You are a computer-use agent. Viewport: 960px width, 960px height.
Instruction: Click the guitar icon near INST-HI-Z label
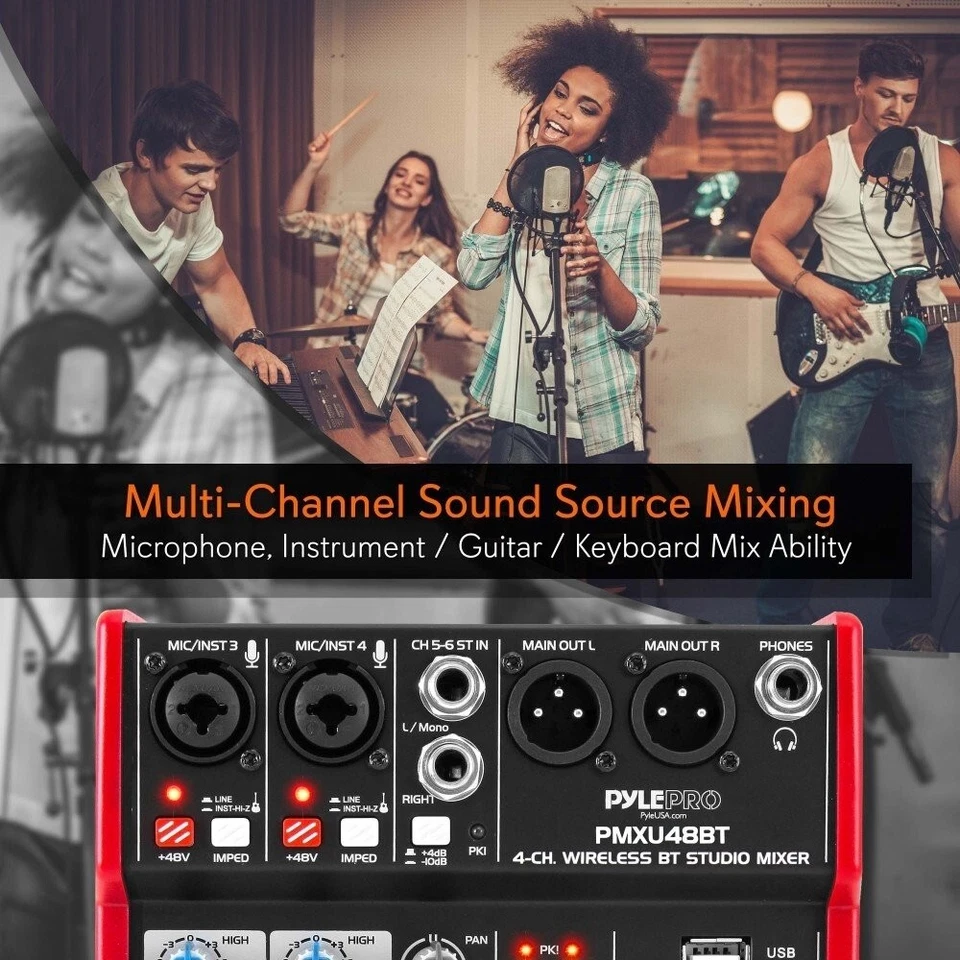click(258, 803)
